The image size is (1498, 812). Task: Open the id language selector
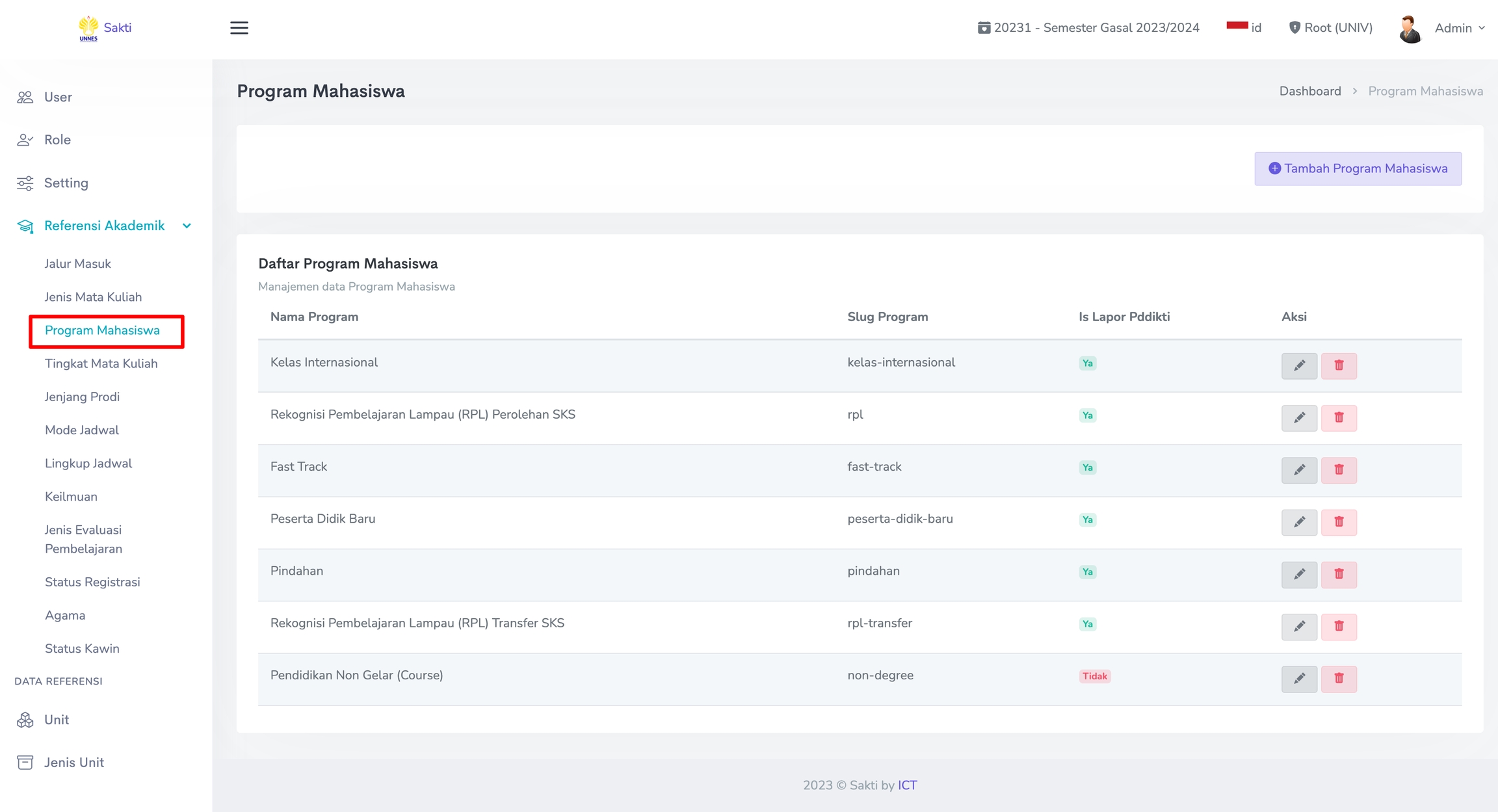pos(1243,27)
